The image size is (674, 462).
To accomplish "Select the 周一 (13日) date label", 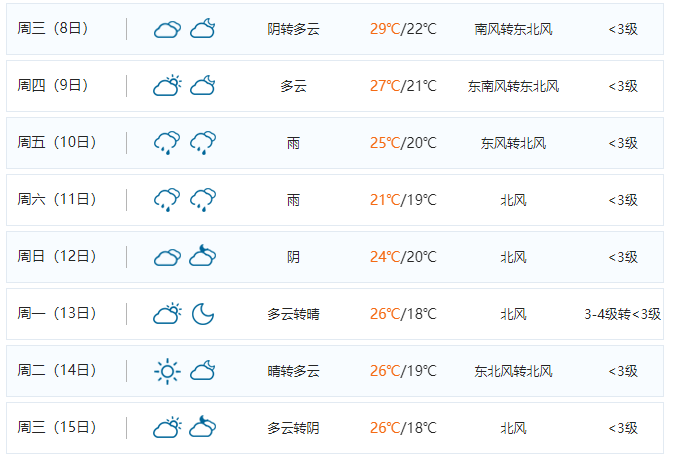I will click(57, 313).
